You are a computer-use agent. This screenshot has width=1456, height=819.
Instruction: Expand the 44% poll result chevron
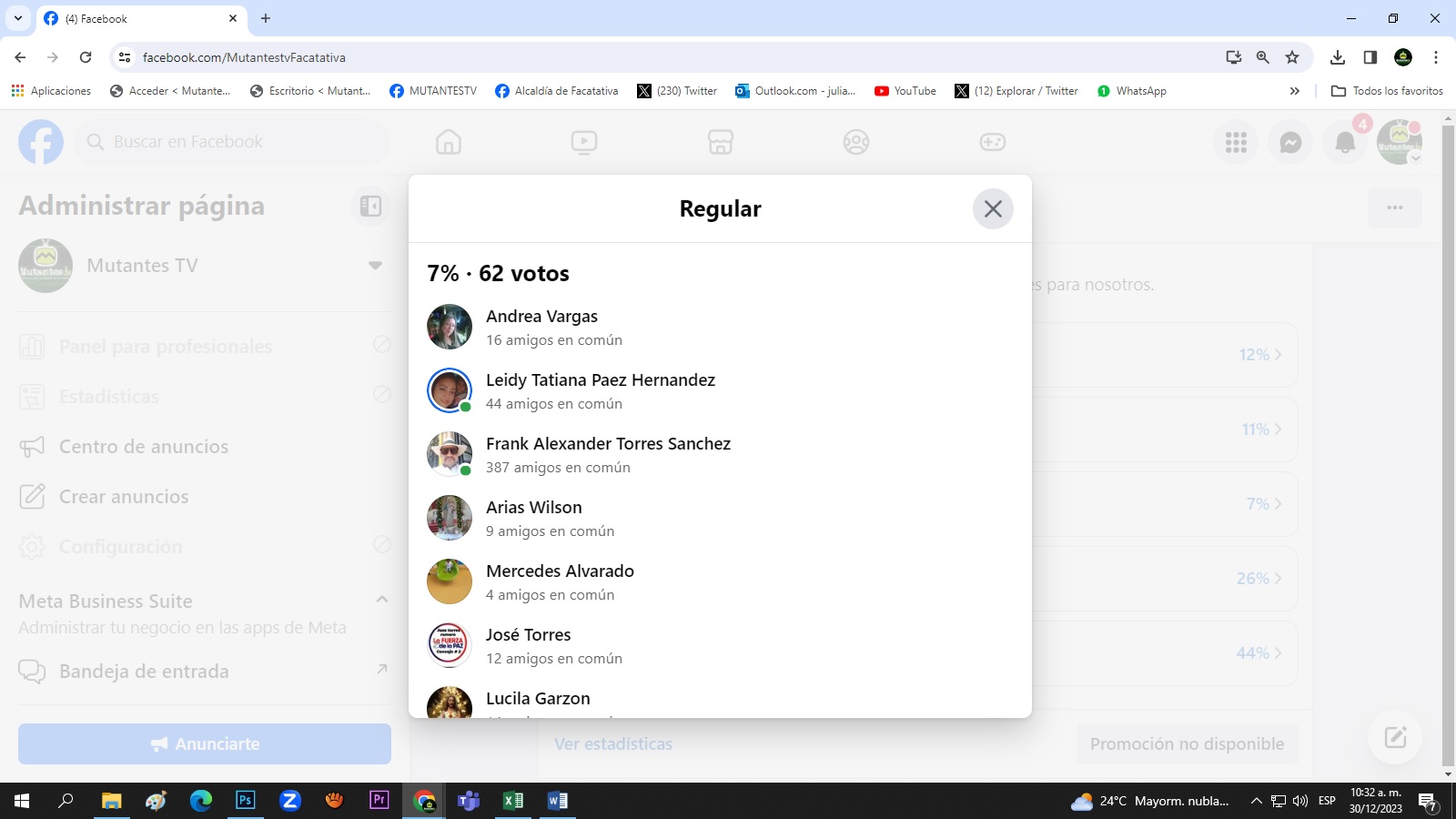[x=1278, y=653]
